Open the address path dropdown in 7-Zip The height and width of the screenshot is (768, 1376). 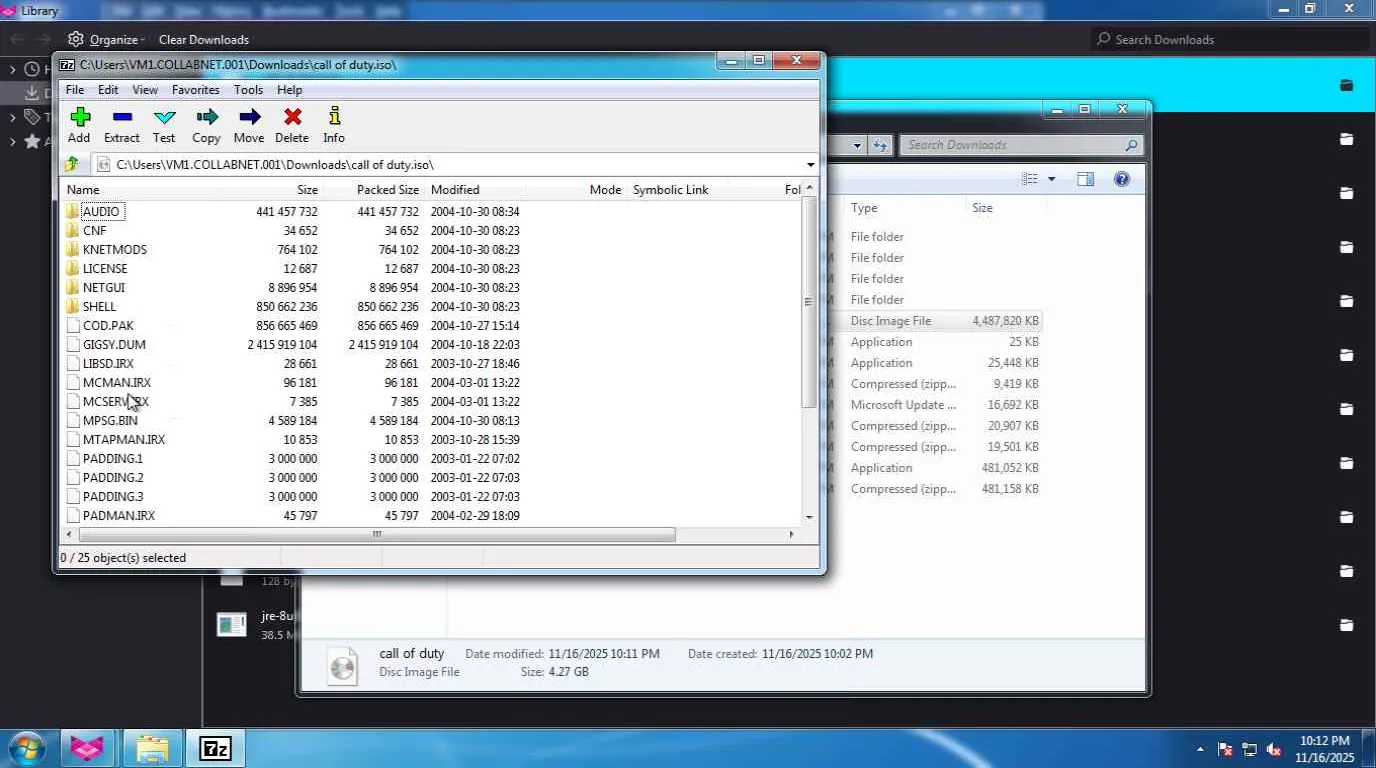tap(810, 165)
